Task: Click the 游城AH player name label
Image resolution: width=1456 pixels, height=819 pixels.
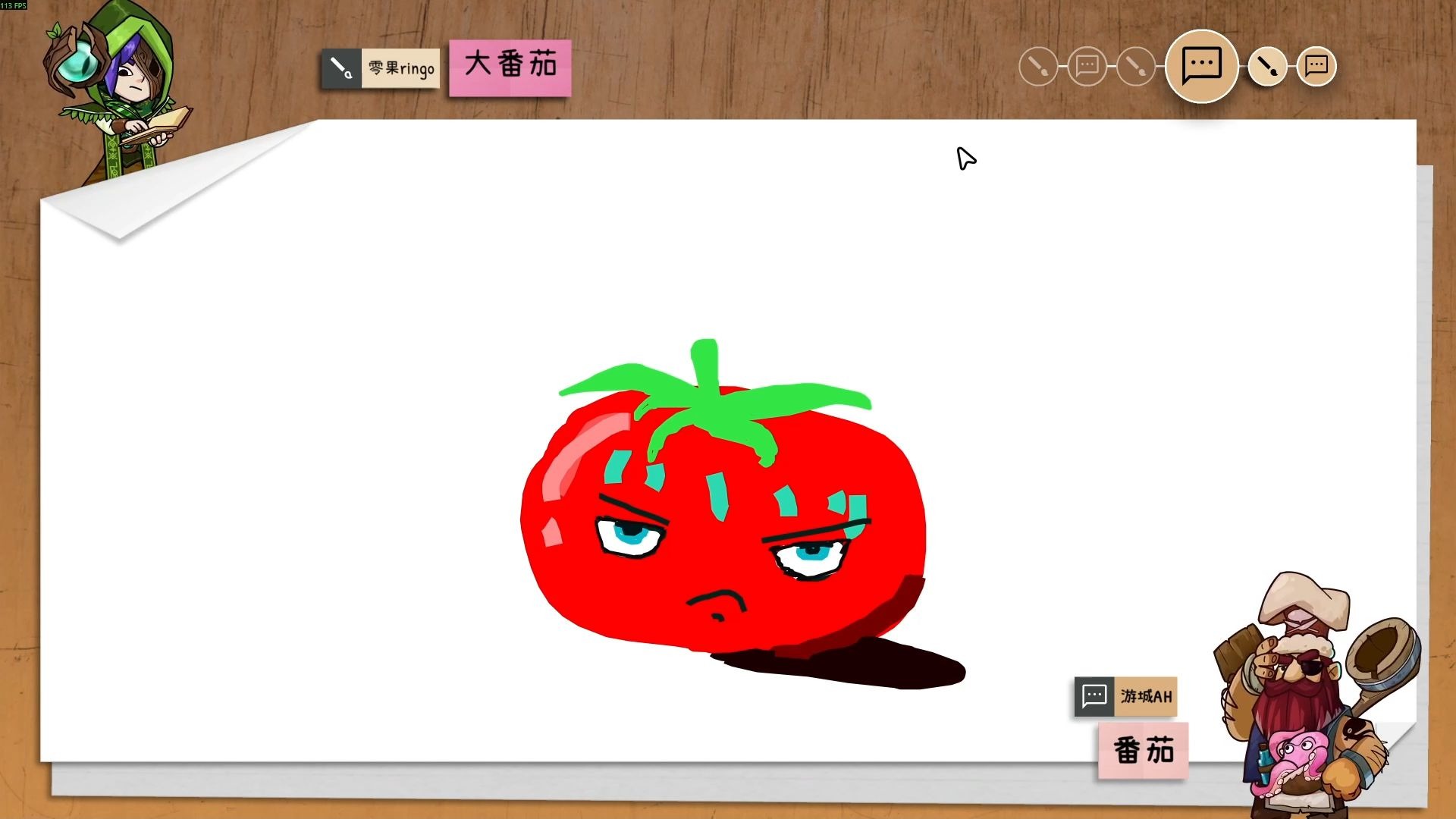Action: (1146, 696)
